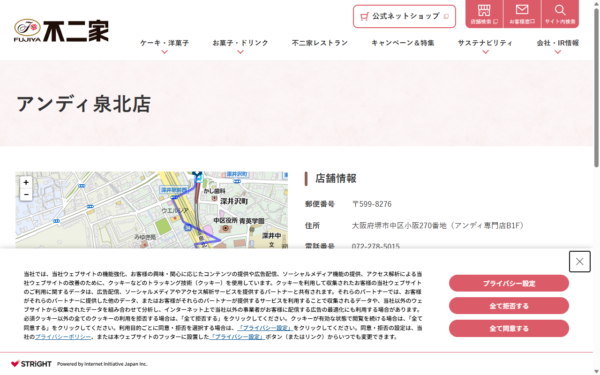Viewport: 600px width, 375px height.
Task: Click the 全て拒否する button
Action: (509, 306)
